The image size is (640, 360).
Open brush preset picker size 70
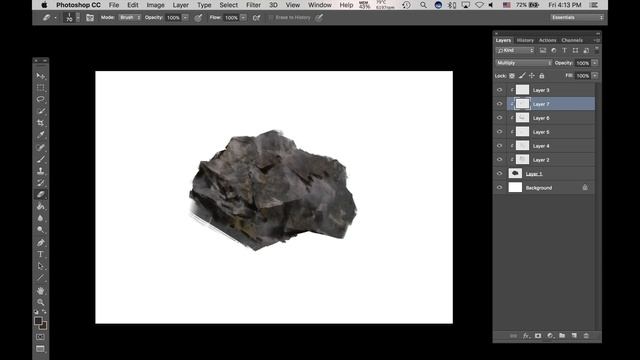72,18
